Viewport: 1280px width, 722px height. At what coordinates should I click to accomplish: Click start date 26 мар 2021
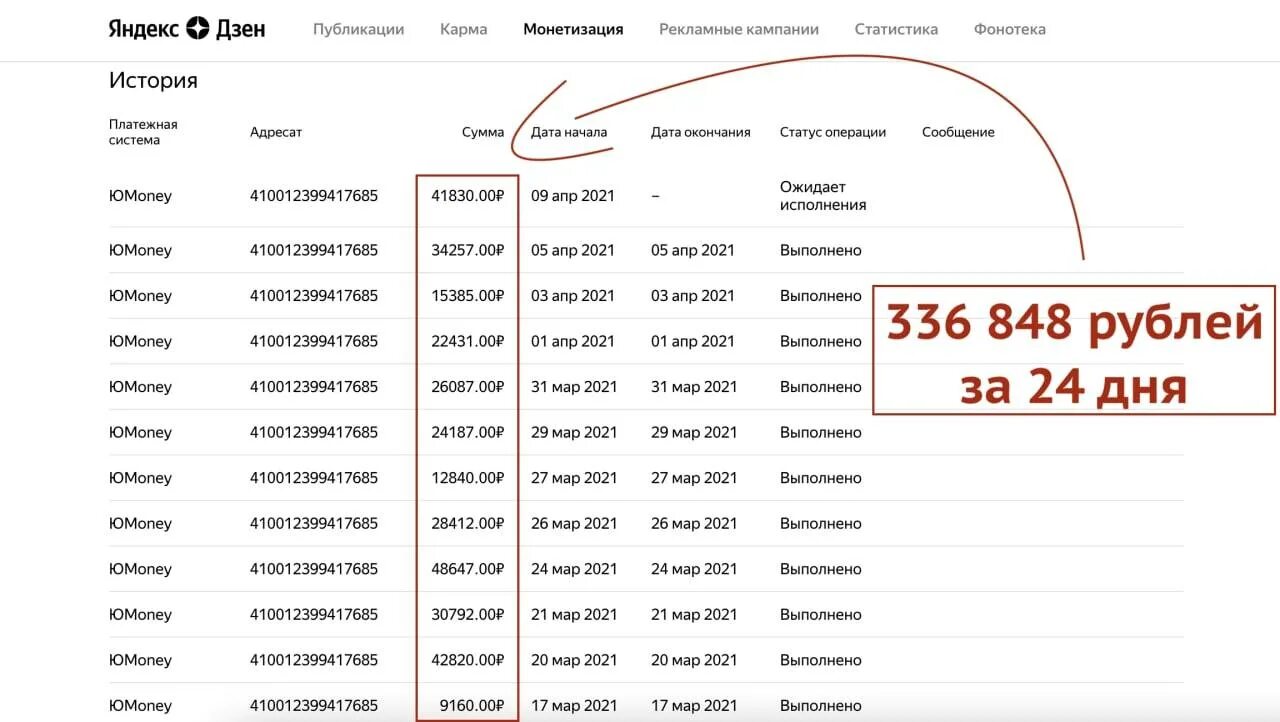point(574,523)
